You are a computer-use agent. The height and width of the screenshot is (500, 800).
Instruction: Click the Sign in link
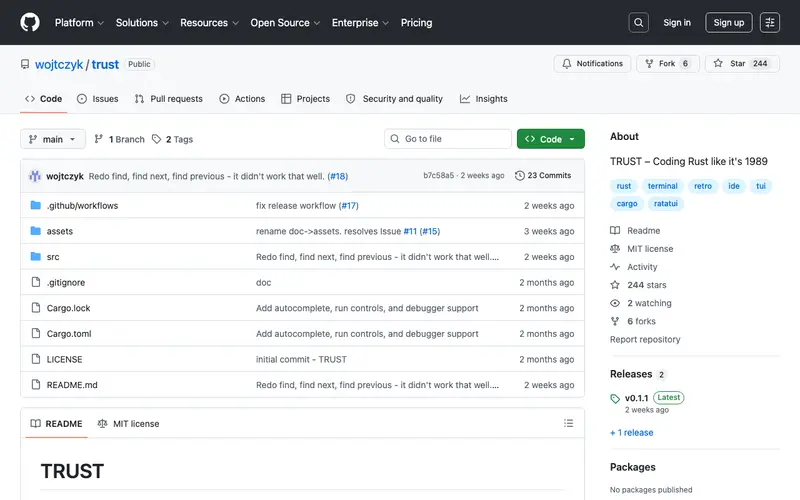[677, 22]
